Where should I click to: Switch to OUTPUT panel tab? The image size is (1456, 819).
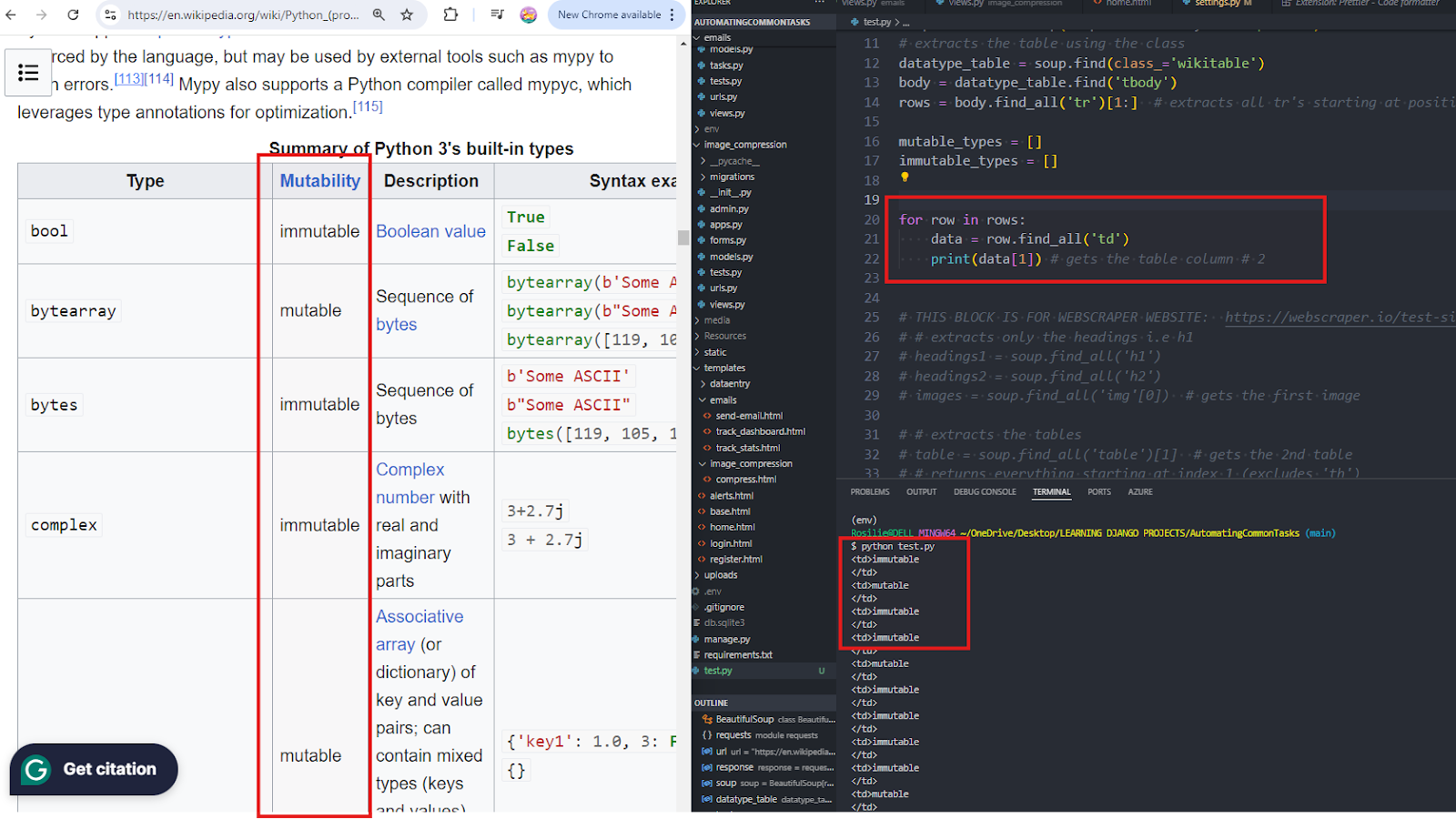pos(921,491)
